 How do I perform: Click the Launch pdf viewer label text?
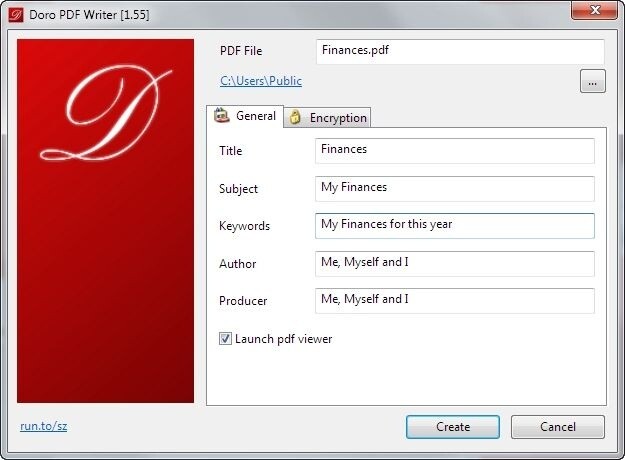coord(283,339)
